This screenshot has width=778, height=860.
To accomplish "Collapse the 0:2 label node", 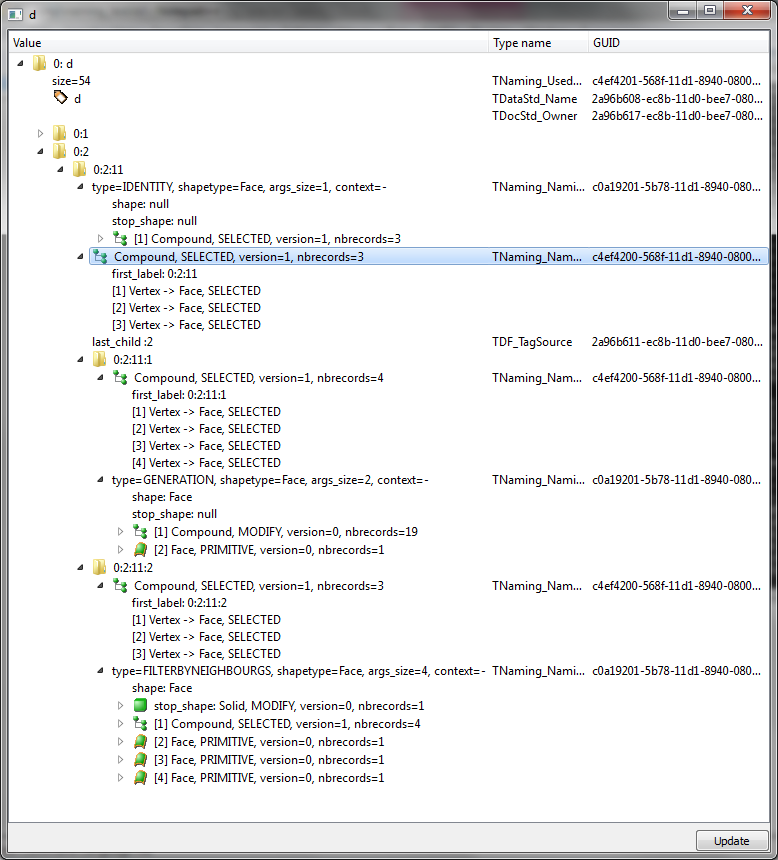I will (41, 151).
